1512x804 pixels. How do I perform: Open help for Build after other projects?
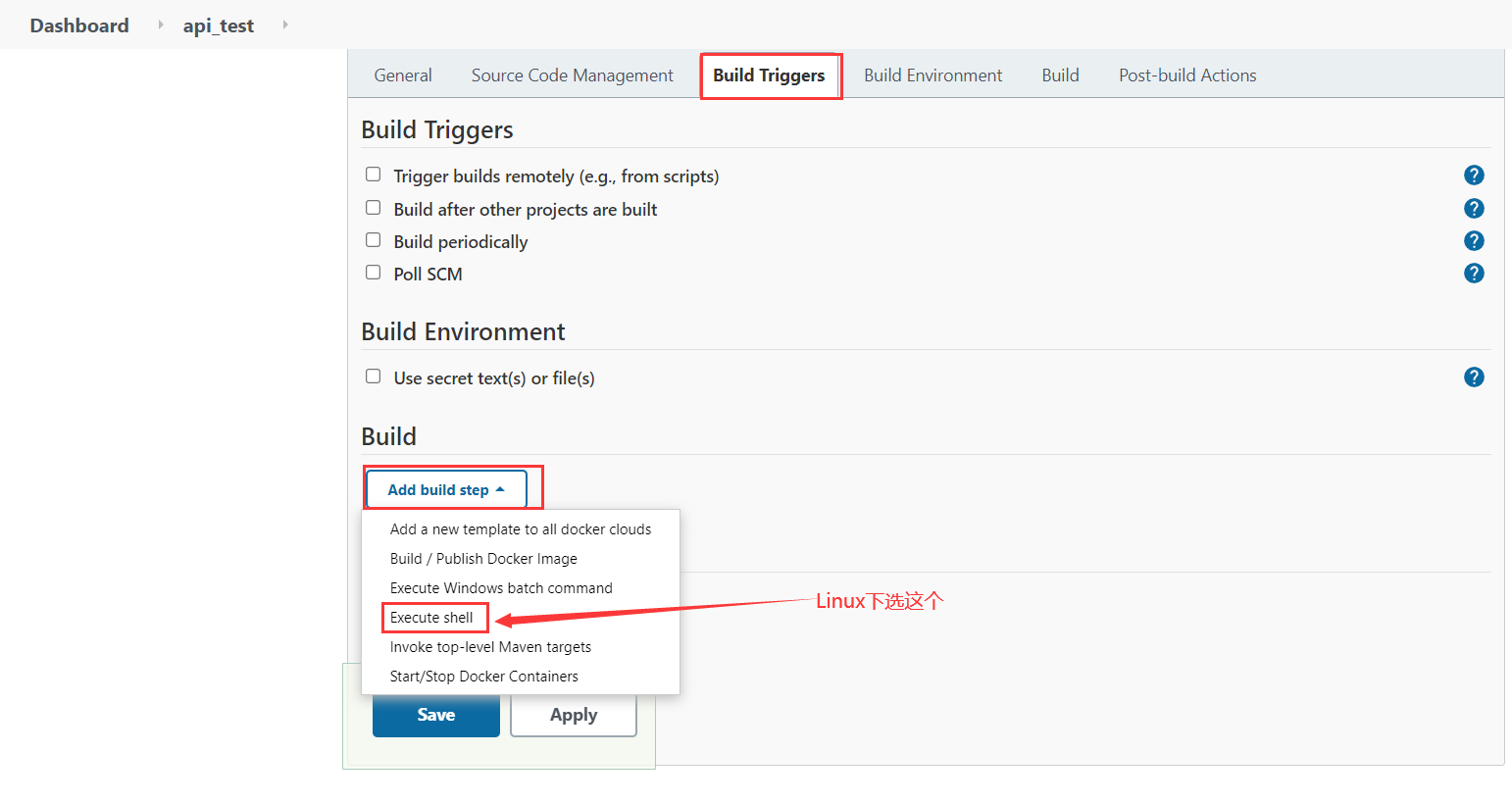click(x=1474, y=209)
